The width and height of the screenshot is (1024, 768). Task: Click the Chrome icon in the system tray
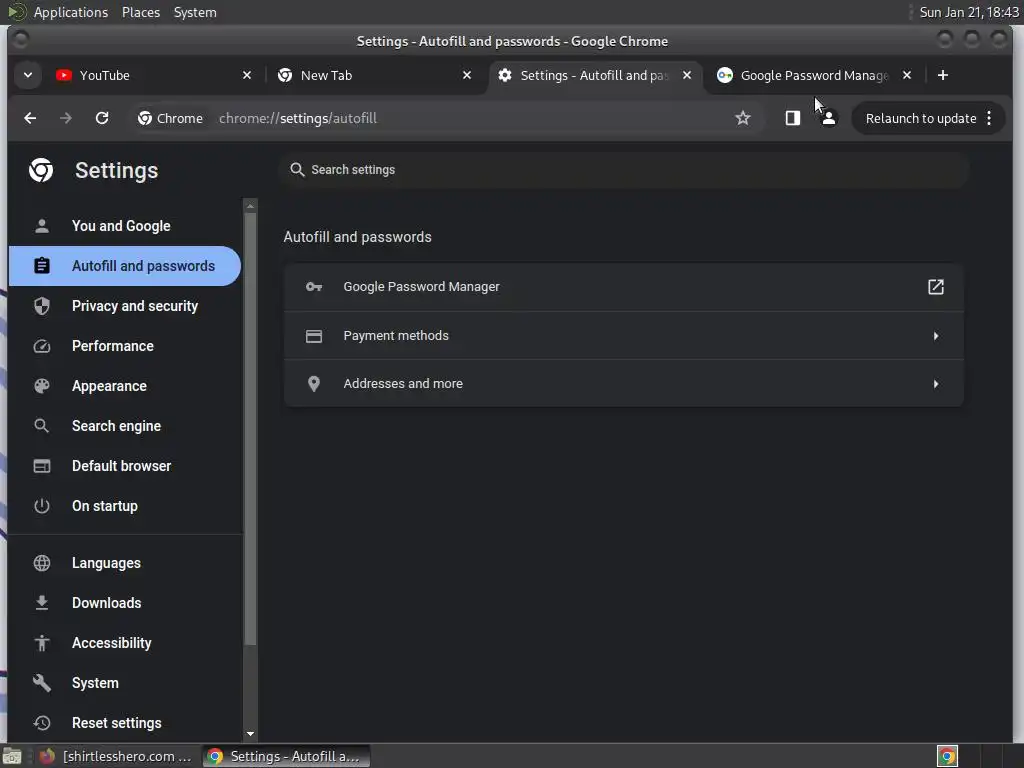947,757
